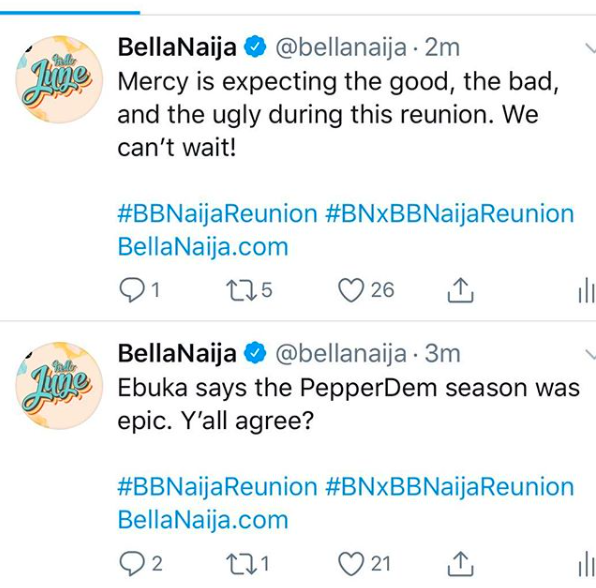
Task: View analytics for Ebuka PepperDem tweet
Action: (x=586, y=564)
